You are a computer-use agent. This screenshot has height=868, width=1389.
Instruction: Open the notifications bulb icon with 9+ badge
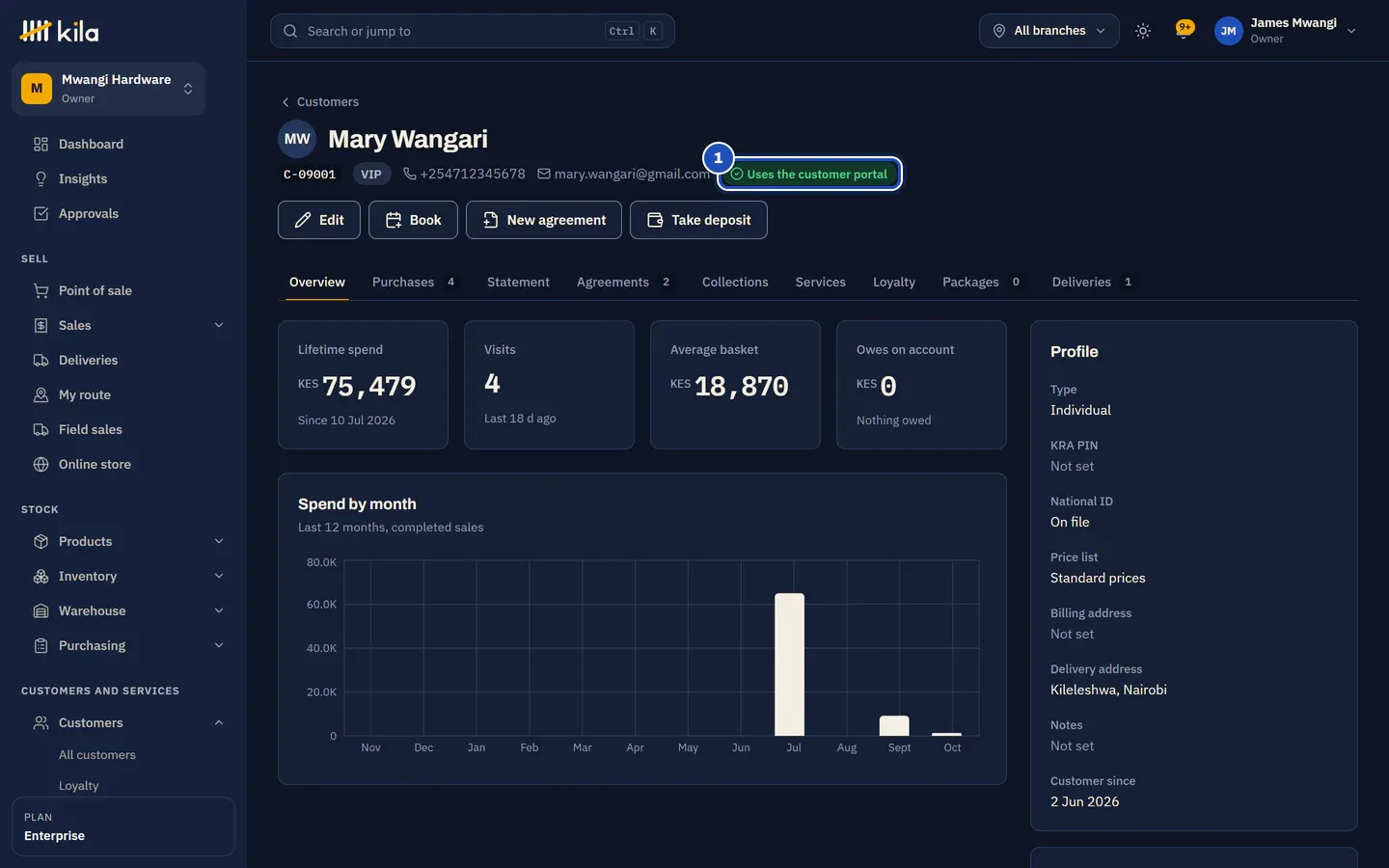point(1184,30)
